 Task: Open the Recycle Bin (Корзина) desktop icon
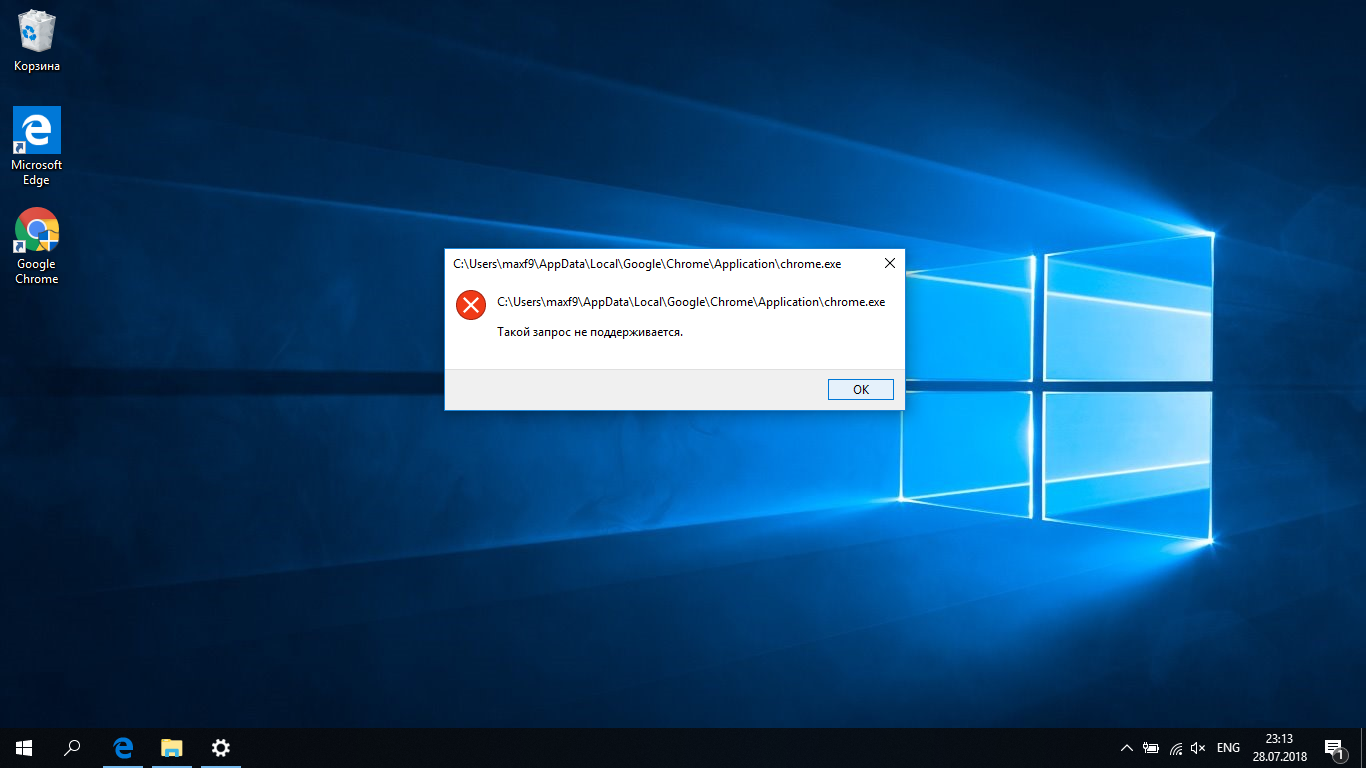(x=37, y=41)
